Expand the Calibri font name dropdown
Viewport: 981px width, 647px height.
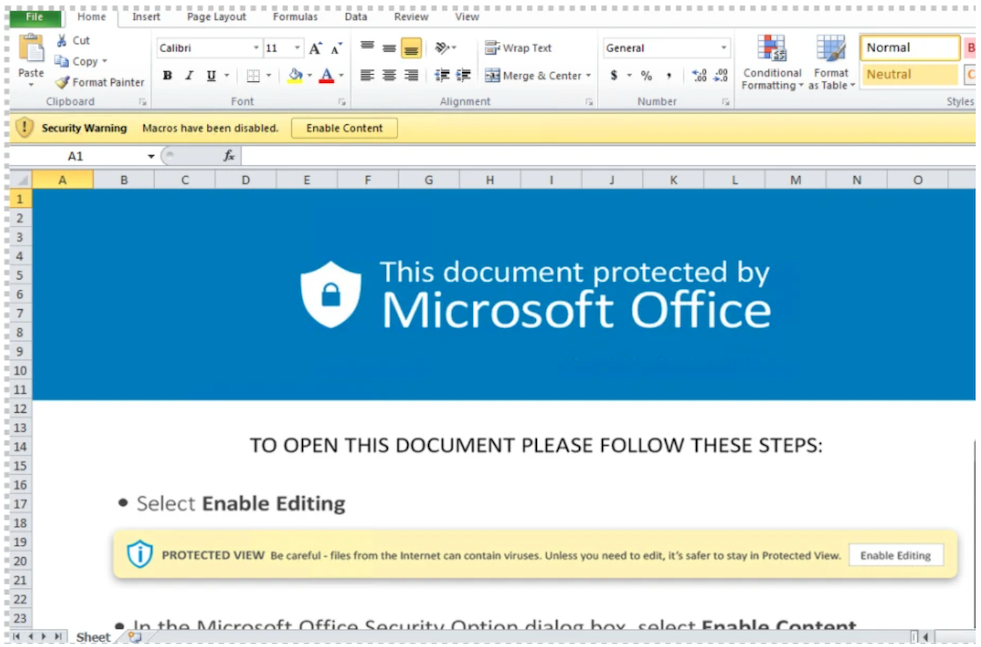(x=256, y=48)
